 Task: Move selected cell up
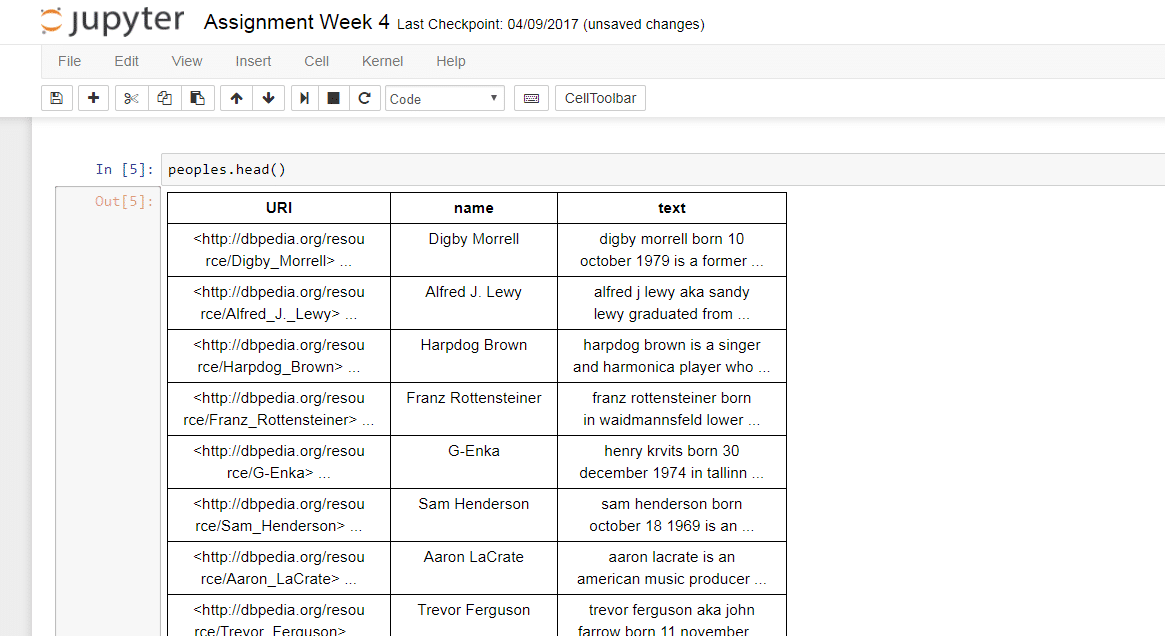[x=236, y=98]
